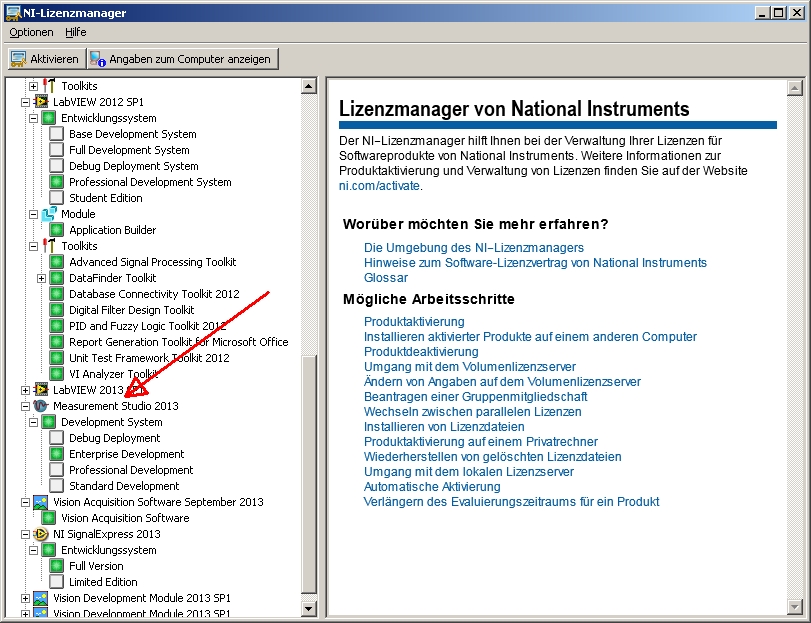Collapse the NI SignalExpress 2013 node

[25, 535]
